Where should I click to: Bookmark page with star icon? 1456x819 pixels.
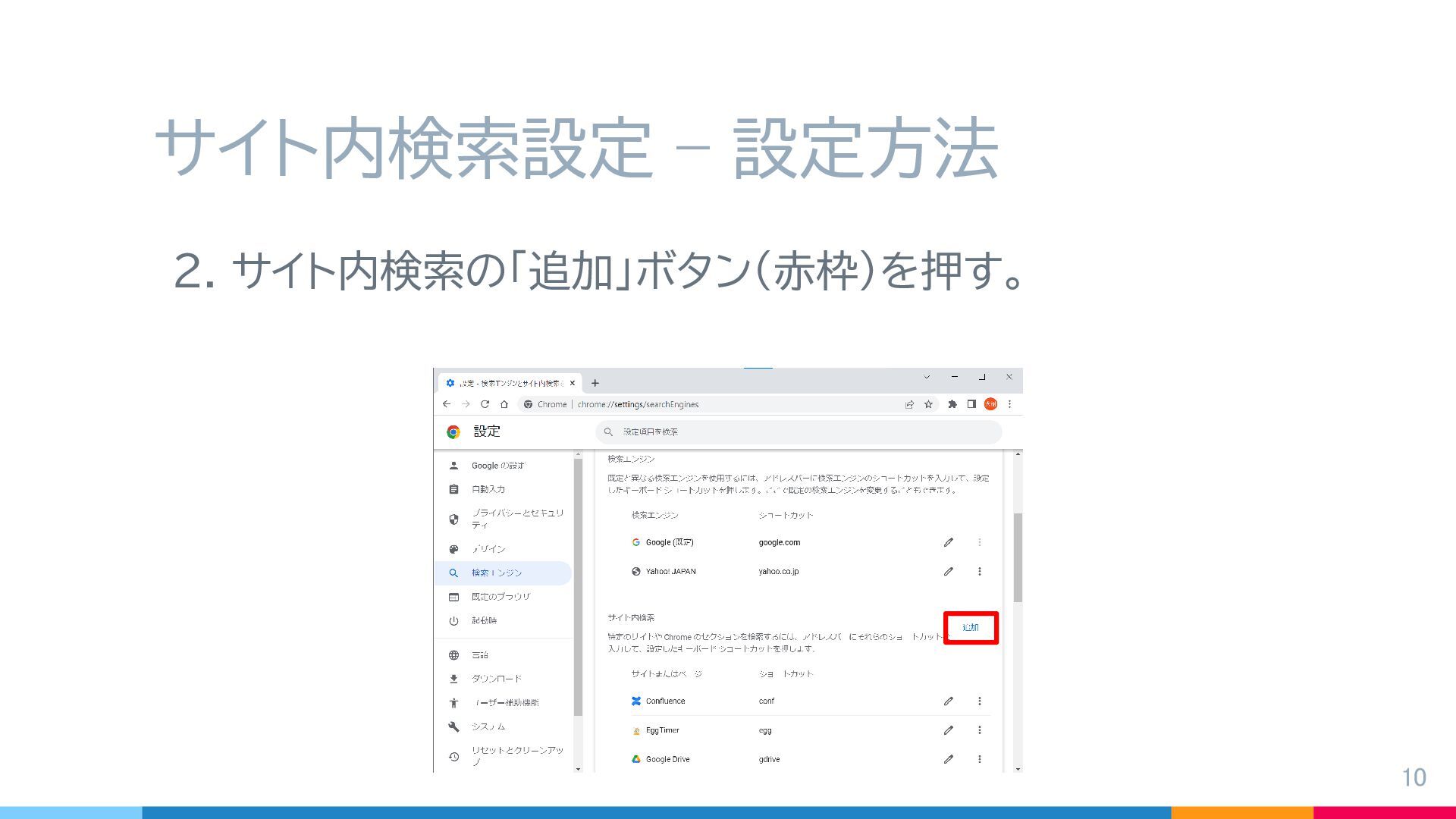pos(928,404)
